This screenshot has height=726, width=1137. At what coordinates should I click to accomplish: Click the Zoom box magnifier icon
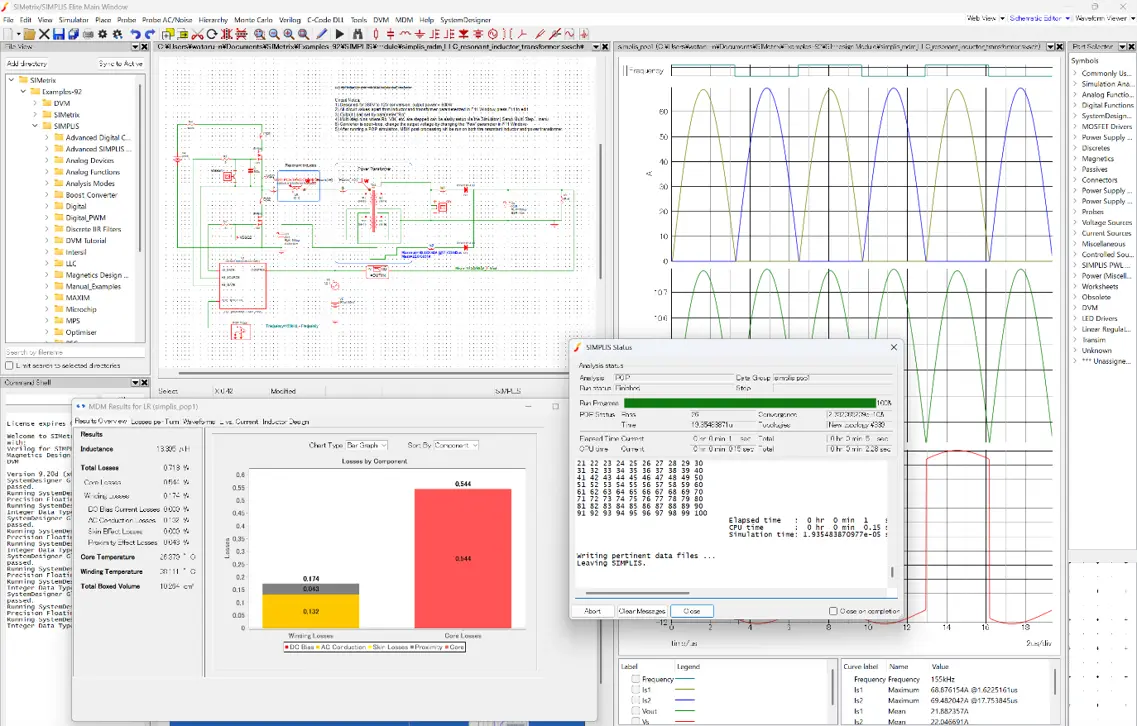[x=259, y=34]
